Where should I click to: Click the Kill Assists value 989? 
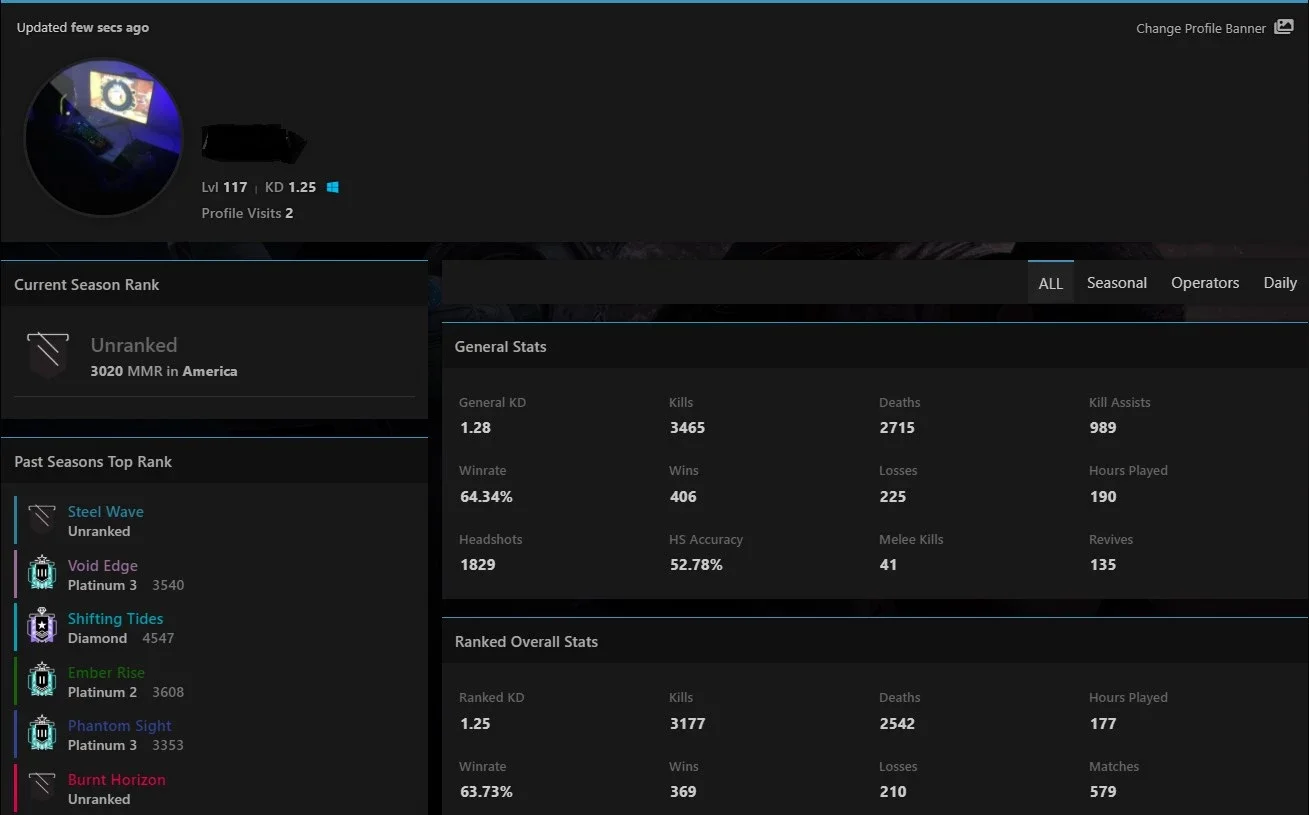pyautogui.click(x=1103, y=427)
